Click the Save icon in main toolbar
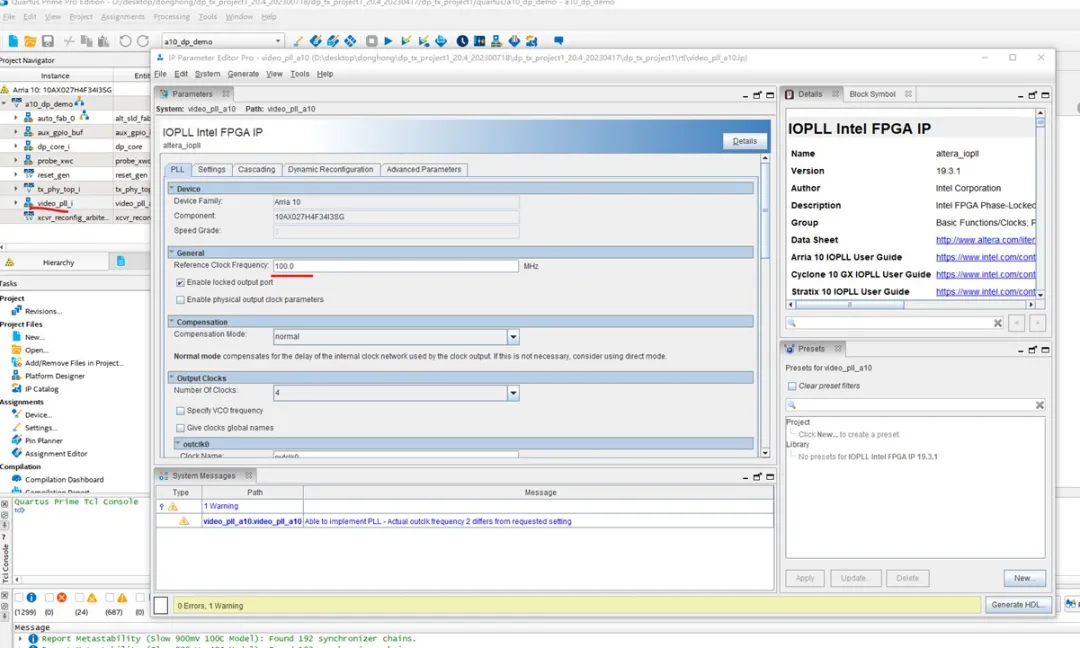 48,41
